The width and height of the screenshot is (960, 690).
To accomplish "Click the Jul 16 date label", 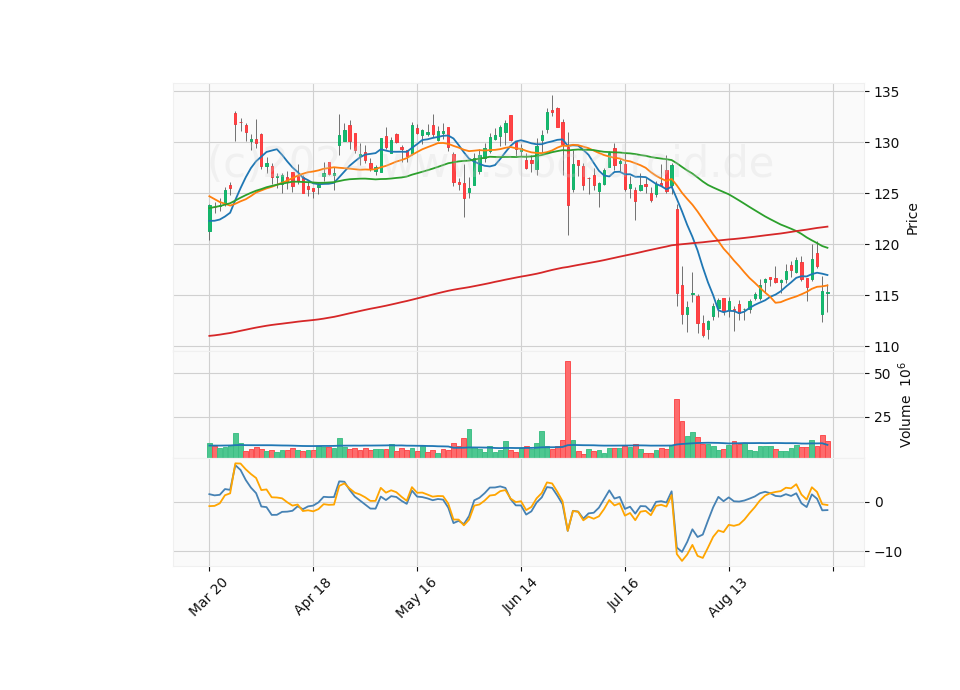I will (x=623, y=594).
